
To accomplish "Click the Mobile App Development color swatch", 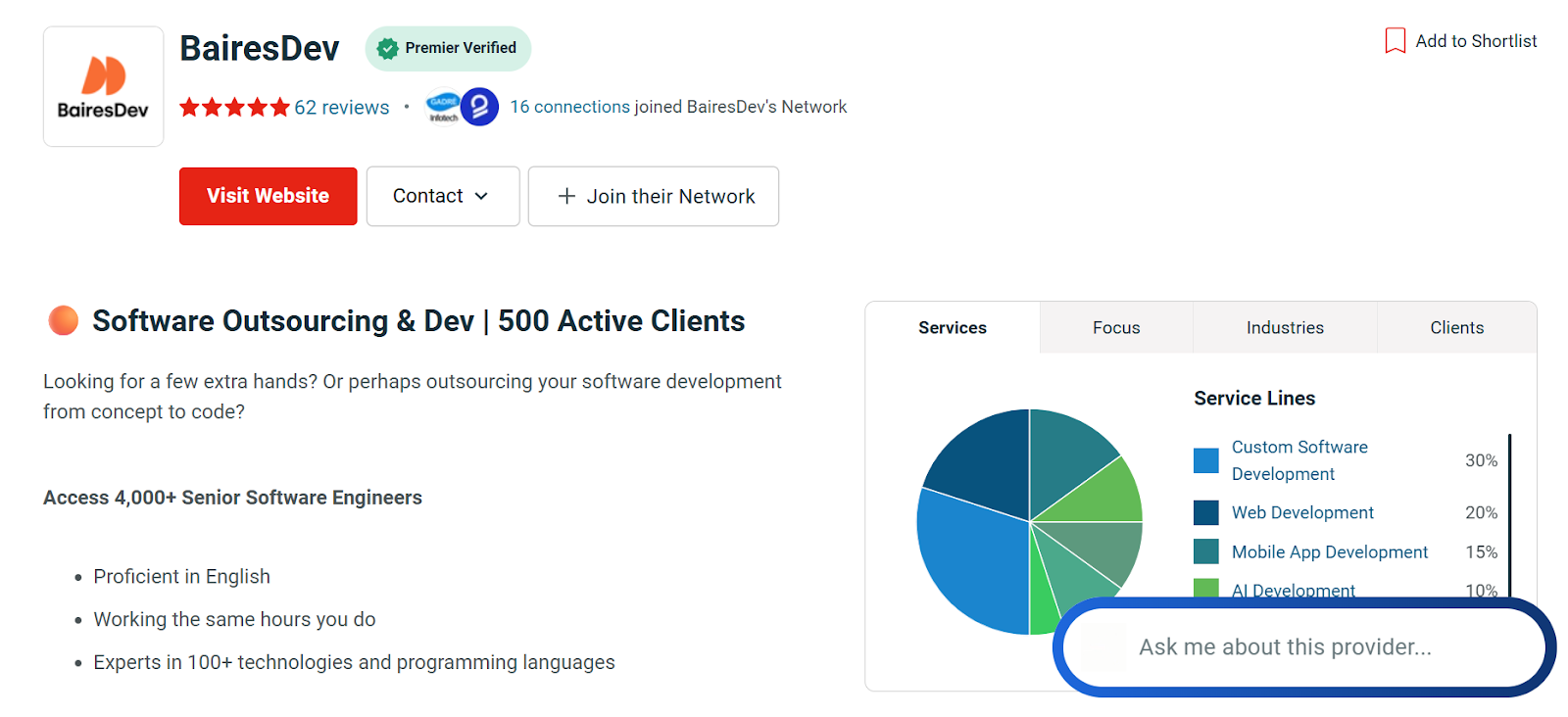I will pyautogui.click(x=1205, y=551).
